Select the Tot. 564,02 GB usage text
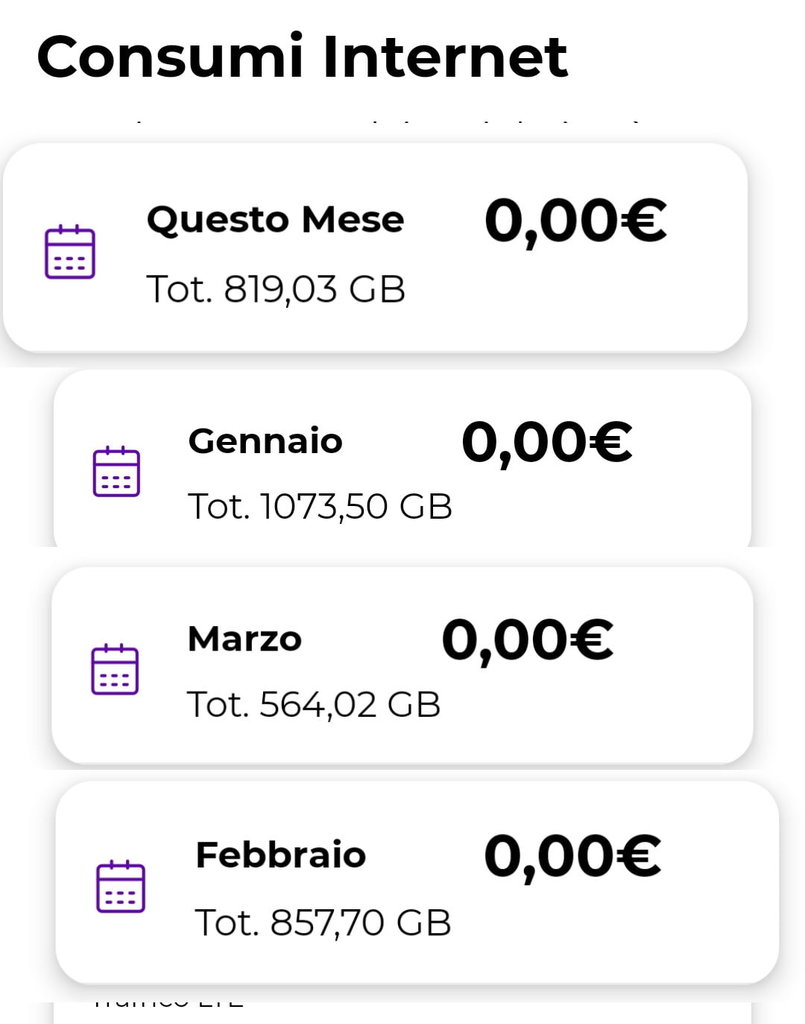 (314, 704)
